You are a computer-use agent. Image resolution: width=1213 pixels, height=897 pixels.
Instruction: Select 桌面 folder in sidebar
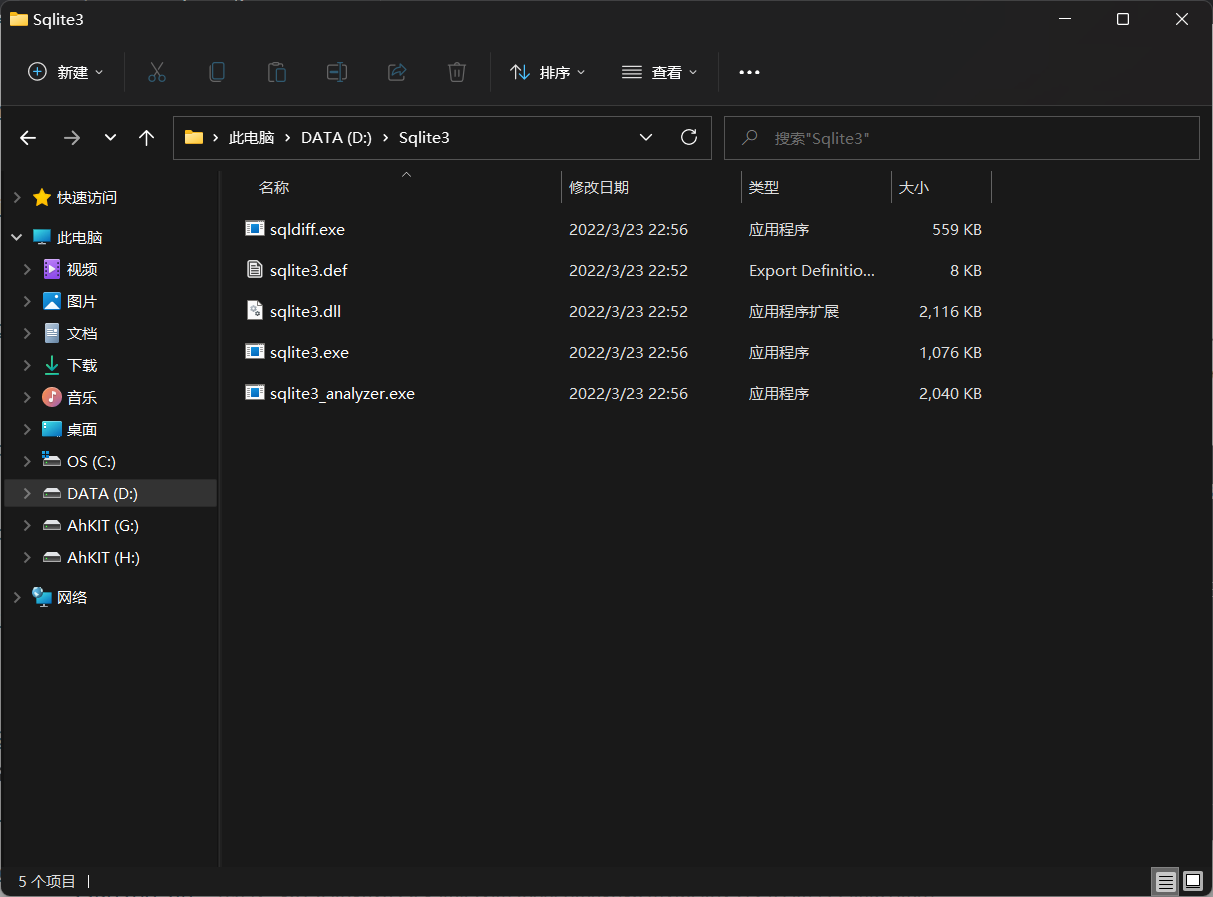tap(82, 430)
